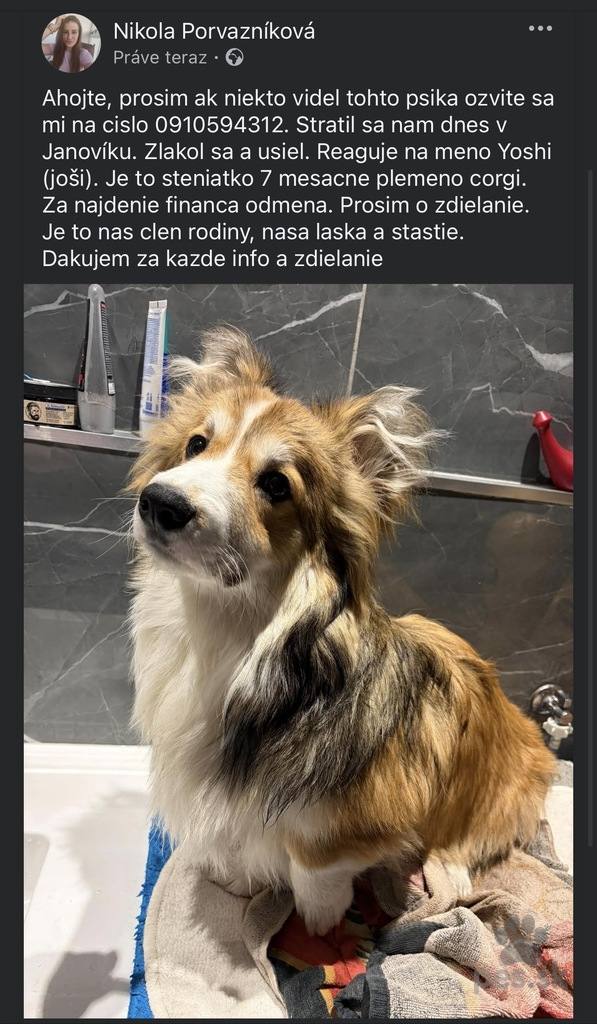Click the grey shampoo bottle on shelf
Viewport: 597px width, 1024px height.
point(96,359)
